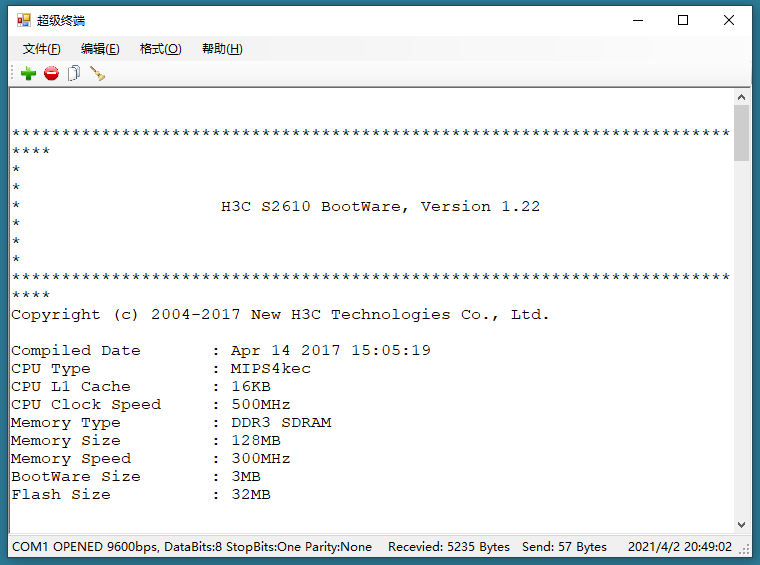This screenshot has height=565, width=760.
Task: Click the broom clear-screen icon
Action: pyautogui.click(x=97, y=74)
